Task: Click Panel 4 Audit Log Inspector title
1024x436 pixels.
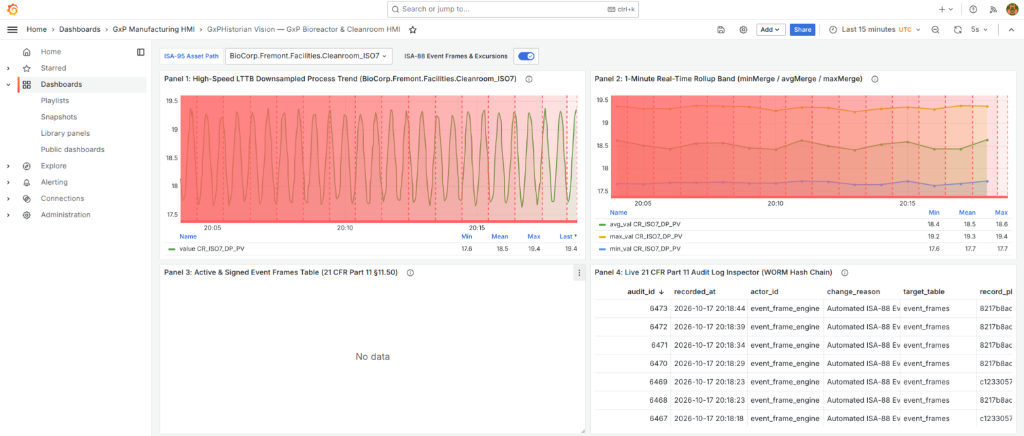Action: tap(714, 273)
